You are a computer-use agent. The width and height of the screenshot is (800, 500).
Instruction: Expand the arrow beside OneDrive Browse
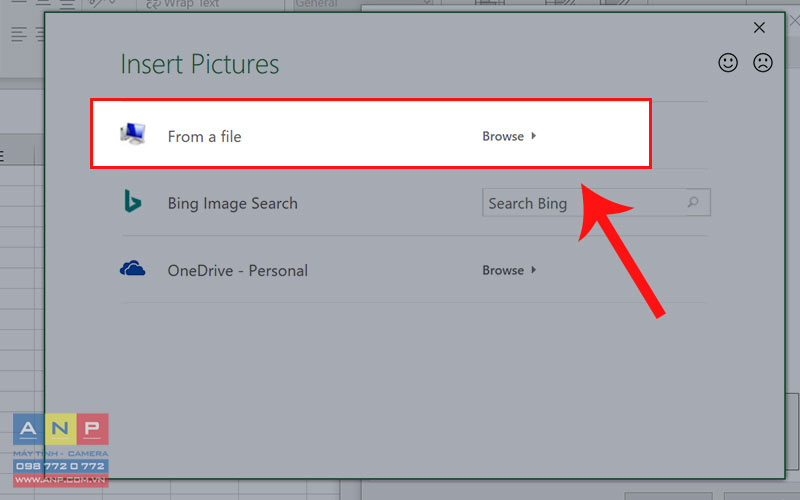pyautogui.click(x=534, y=269)
